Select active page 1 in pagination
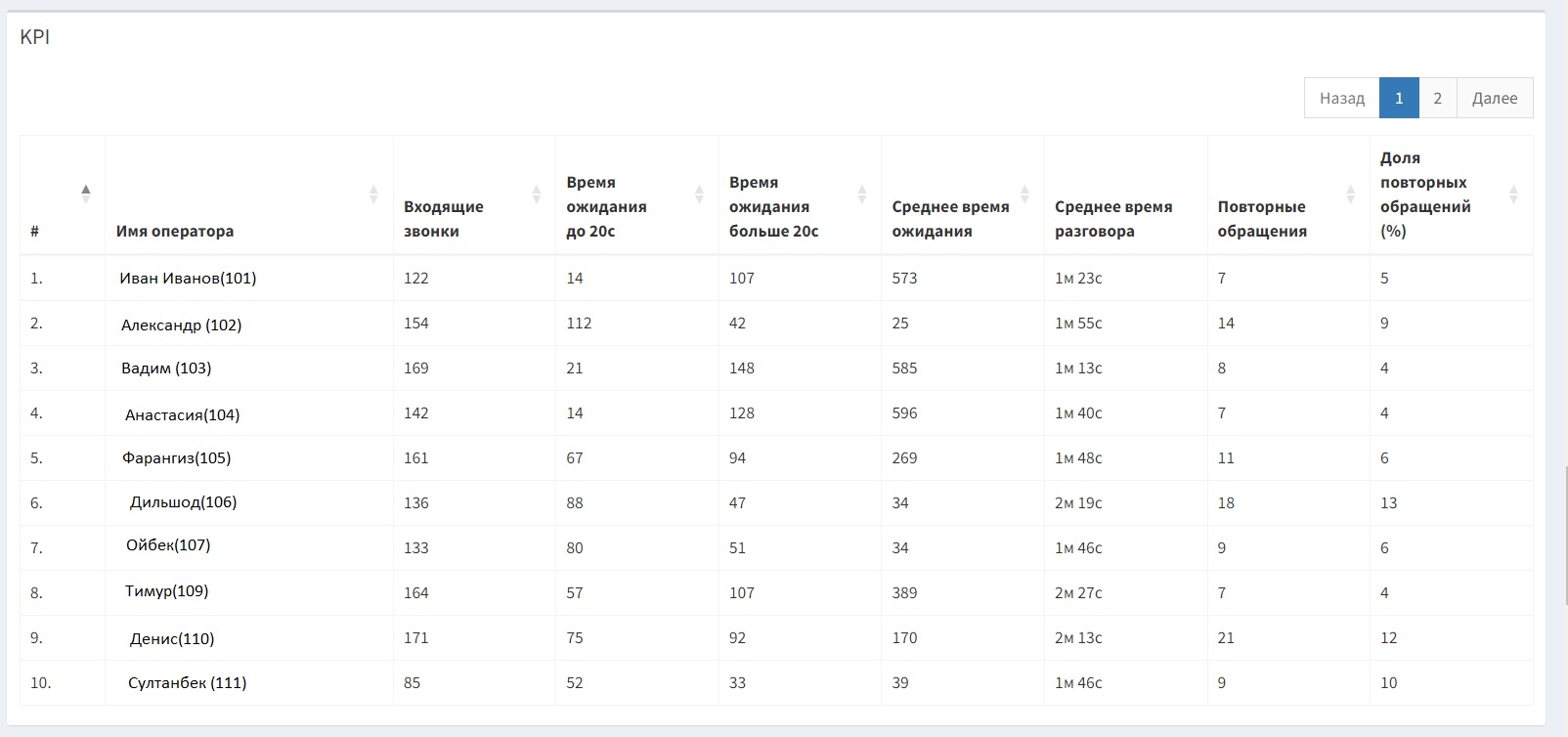The image size is (1568, 737). [x=1399, y=98]
